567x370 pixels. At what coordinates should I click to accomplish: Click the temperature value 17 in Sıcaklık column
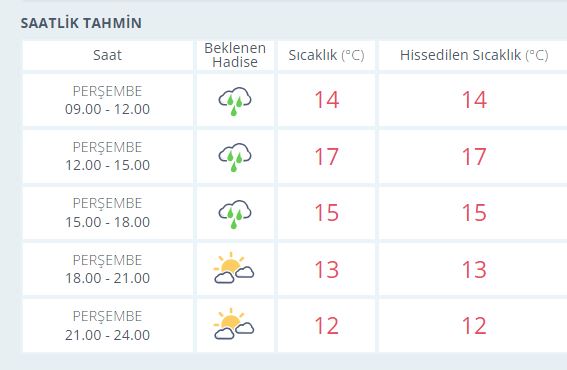click(x=327, y=157)
